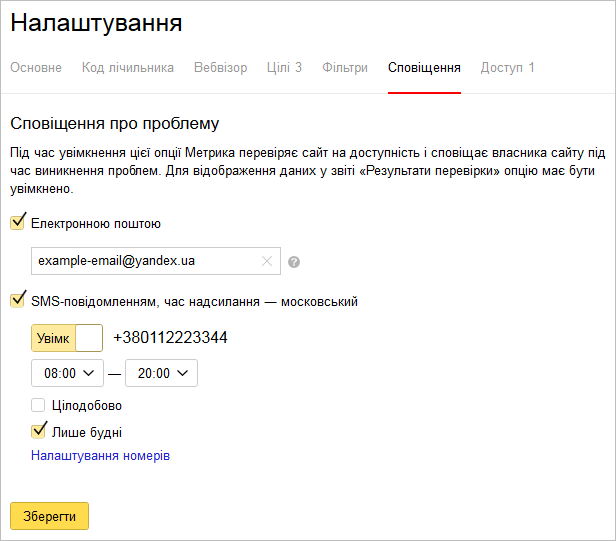The width and height of the screenshot is (616, 541).
Task: Open the 20:00 end time dropdown
Action: [x=161, y=373]
